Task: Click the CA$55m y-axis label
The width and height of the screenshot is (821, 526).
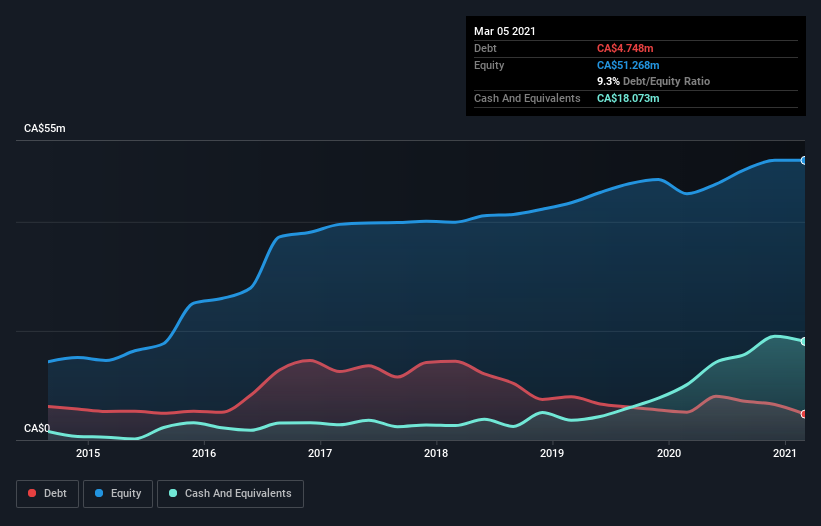Action: (x=45, y=128)
